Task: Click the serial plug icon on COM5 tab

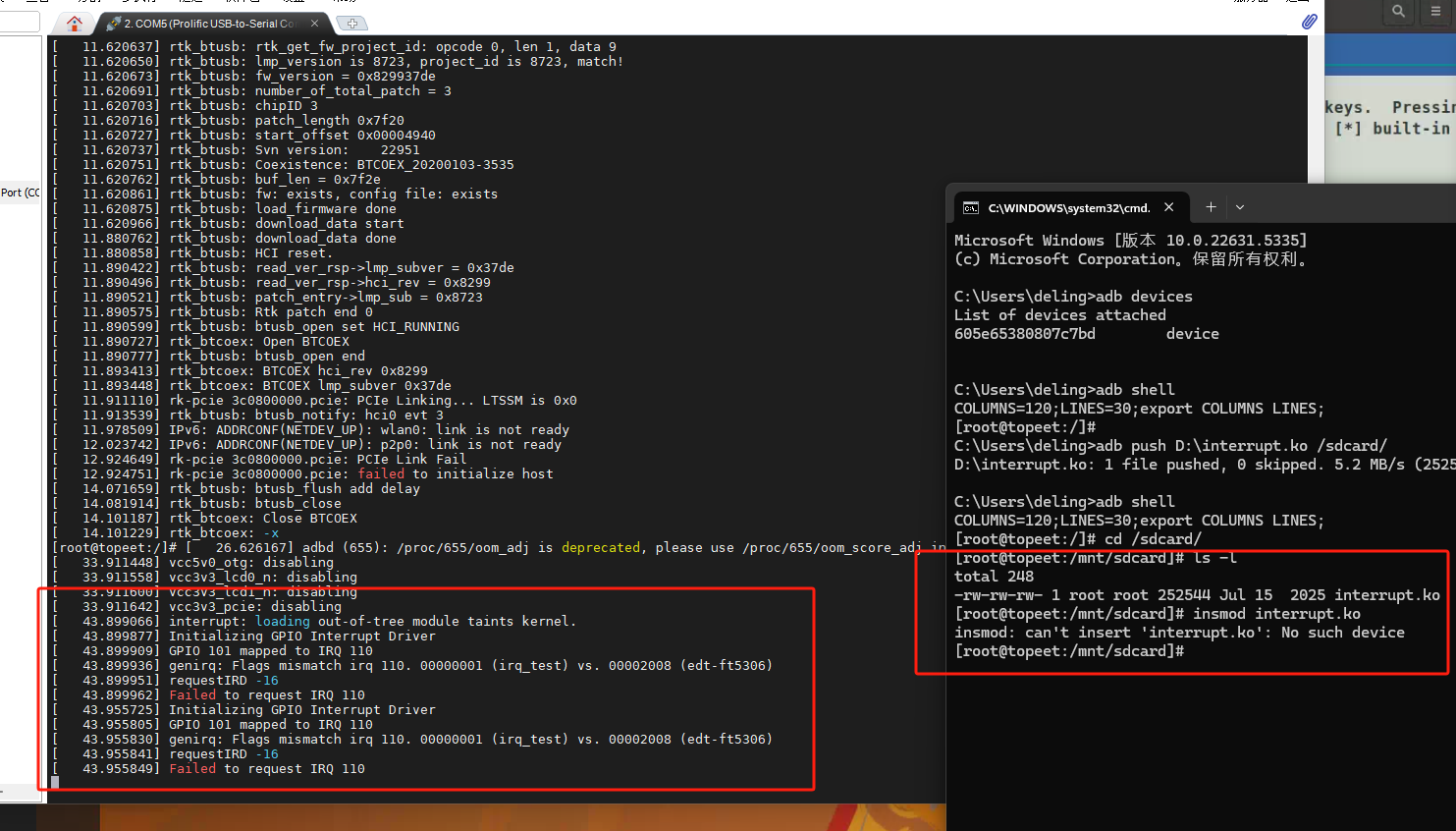Action: [x=114, y=23]
